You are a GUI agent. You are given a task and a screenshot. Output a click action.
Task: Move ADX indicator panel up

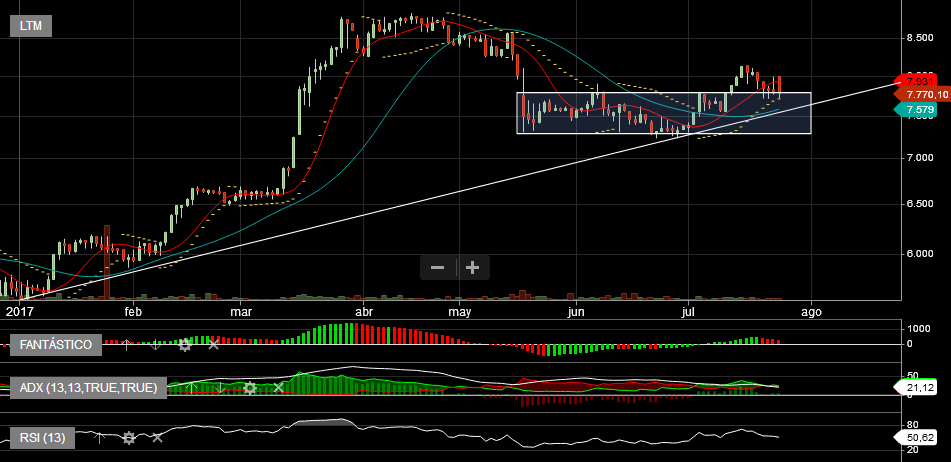point(191,387)
